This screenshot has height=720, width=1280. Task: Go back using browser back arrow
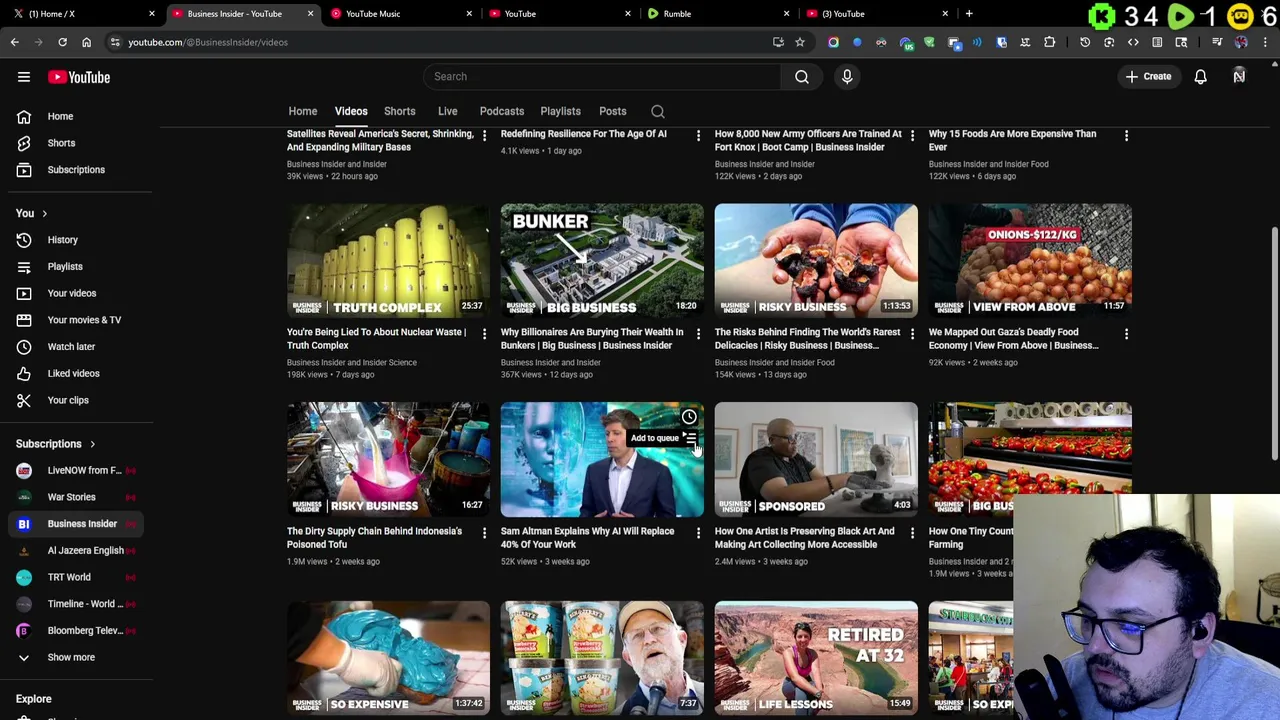click(14, 42)
